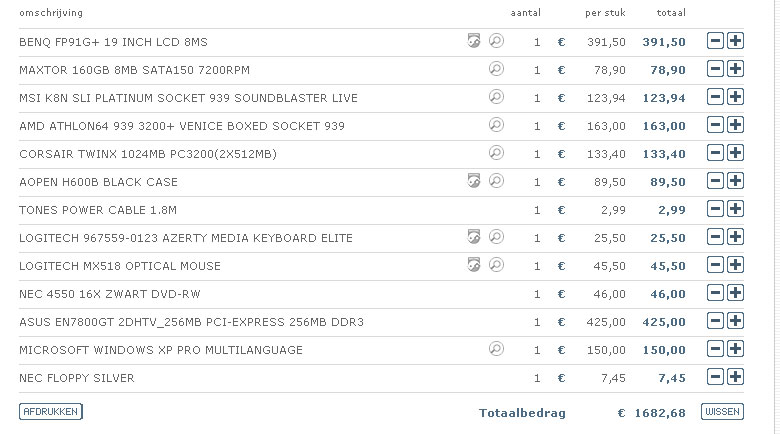The width and height of the screenshot is (780, 434).
Task: Remove one Tones power cable
Action: point(715,209)
